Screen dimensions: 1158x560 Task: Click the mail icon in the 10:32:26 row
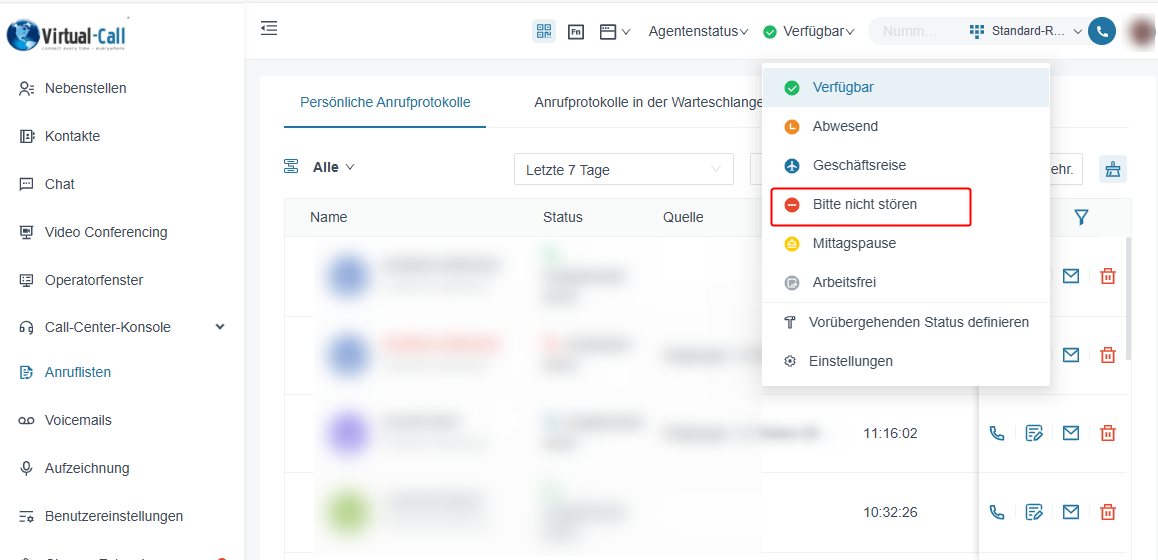tap(1071, 511)
